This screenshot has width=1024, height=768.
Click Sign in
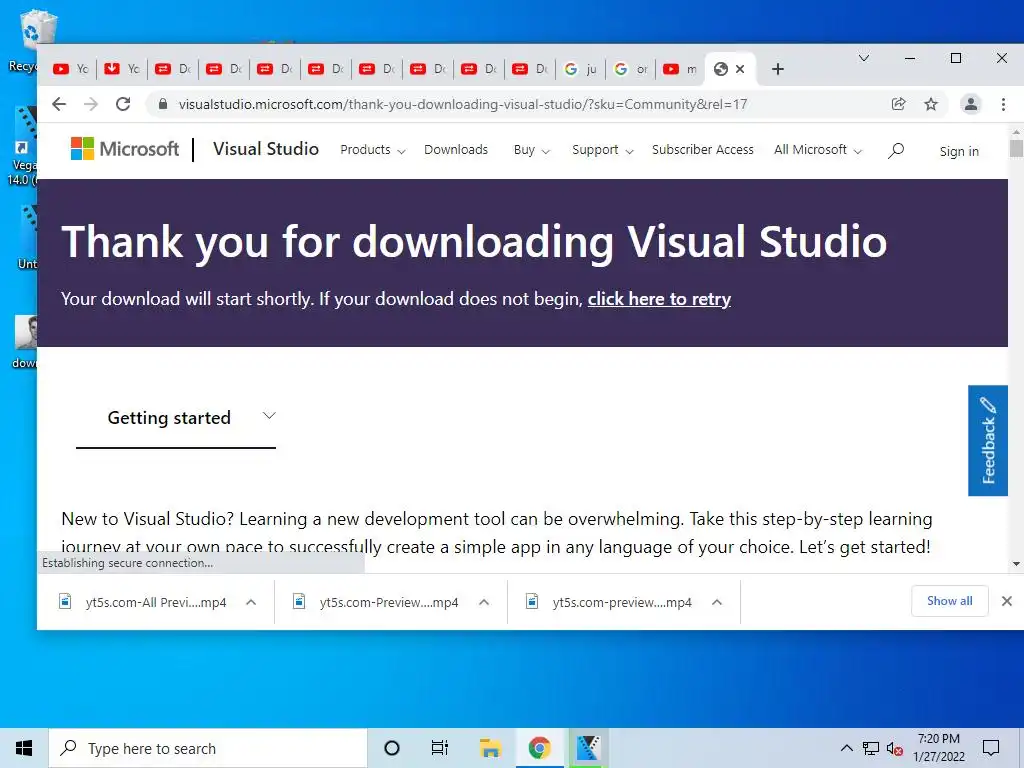pyautogui.click(x=959, y=152)
